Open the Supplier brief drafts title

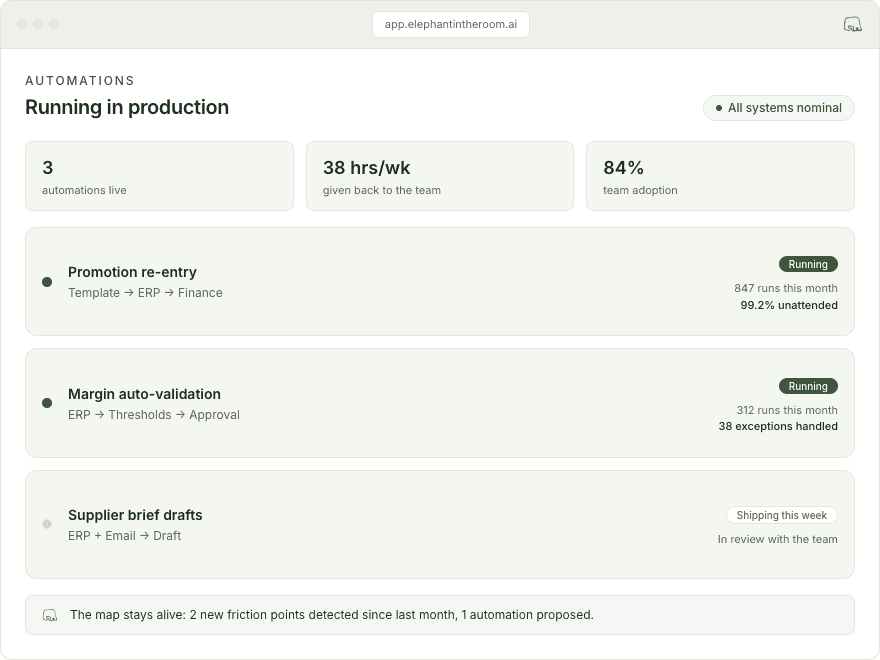coord(135,515)
